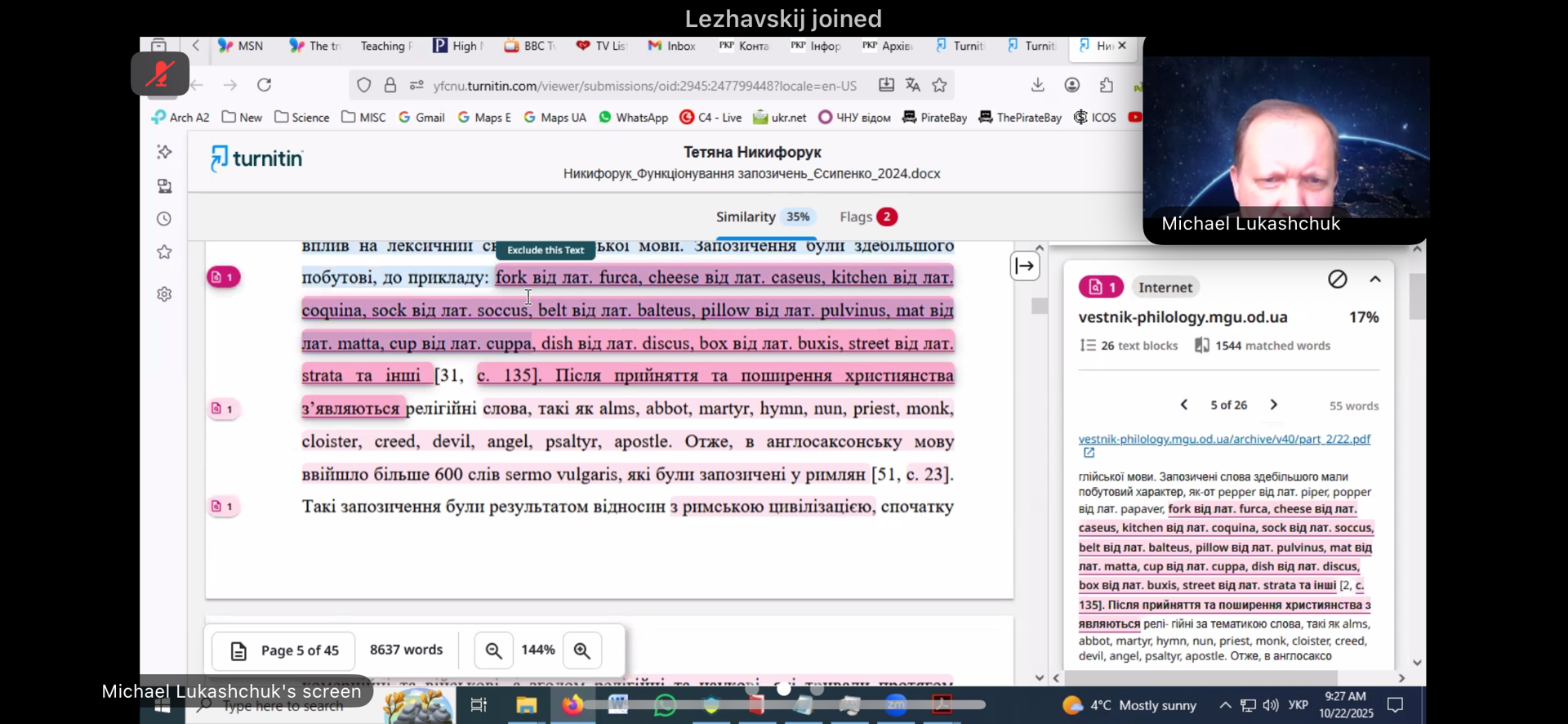The image size is (1568, 724).
Task: Click the document vertical scrollbar thumb
Action: tap(1039, 306)
